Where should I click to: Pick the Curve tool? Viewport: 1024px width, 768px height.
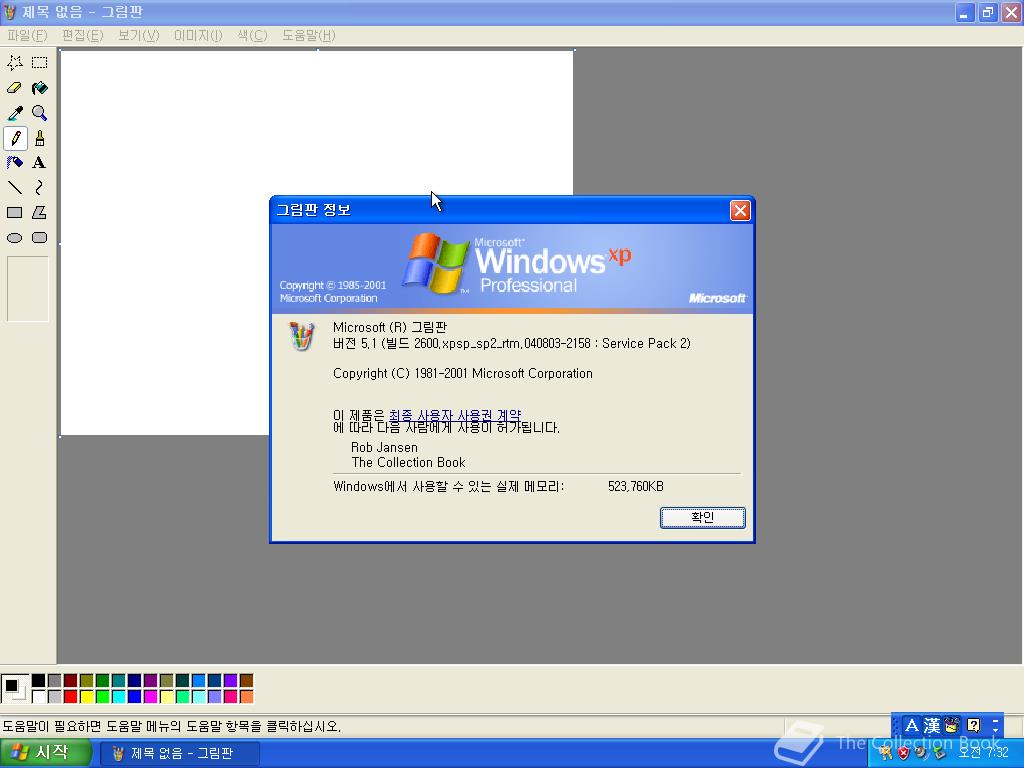tap(40, 188)
